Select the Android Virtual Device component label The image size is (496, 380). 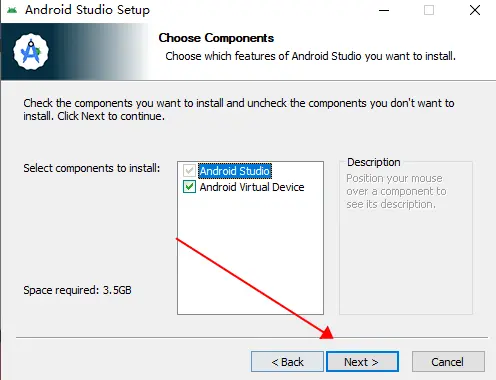252,187
